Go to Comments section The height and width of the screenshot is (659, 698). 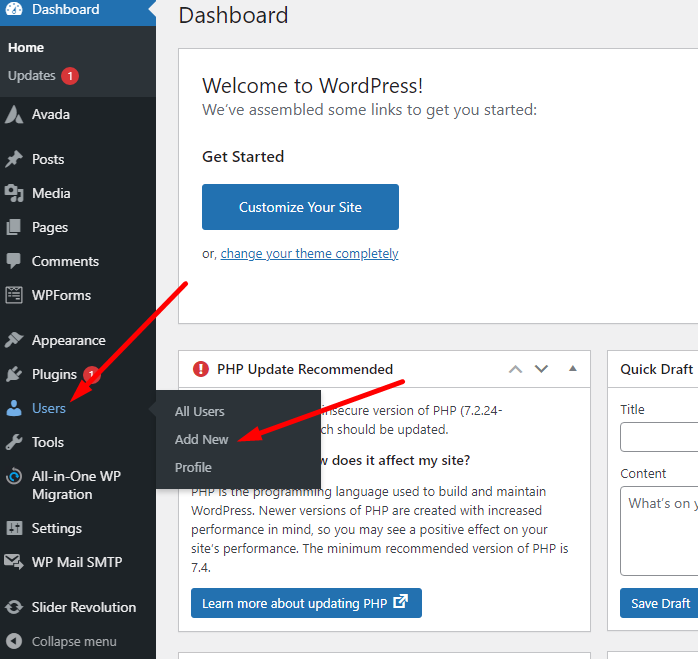(x=65, y=261)
